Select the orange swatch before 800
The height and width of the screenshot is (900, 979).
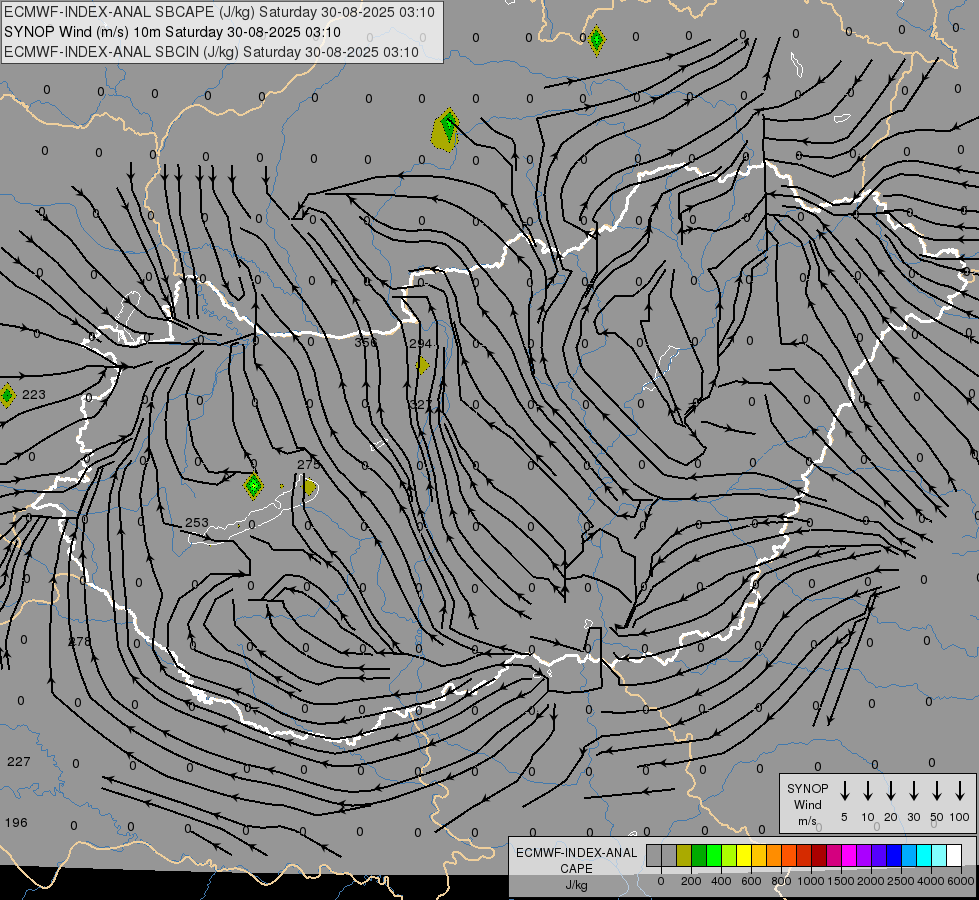(774, 855)
